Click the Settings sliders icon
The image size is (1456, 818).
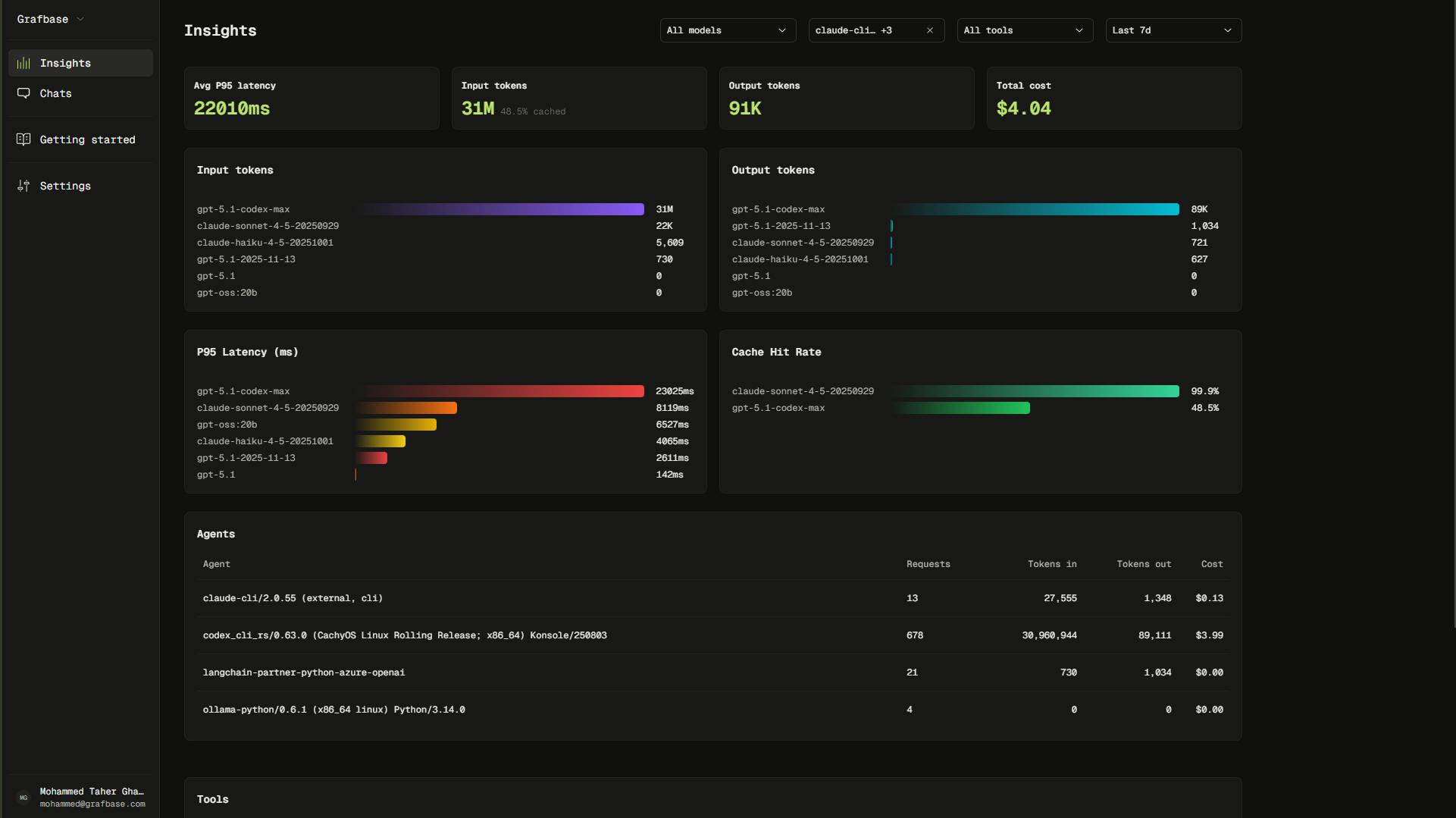click(23, 186)
